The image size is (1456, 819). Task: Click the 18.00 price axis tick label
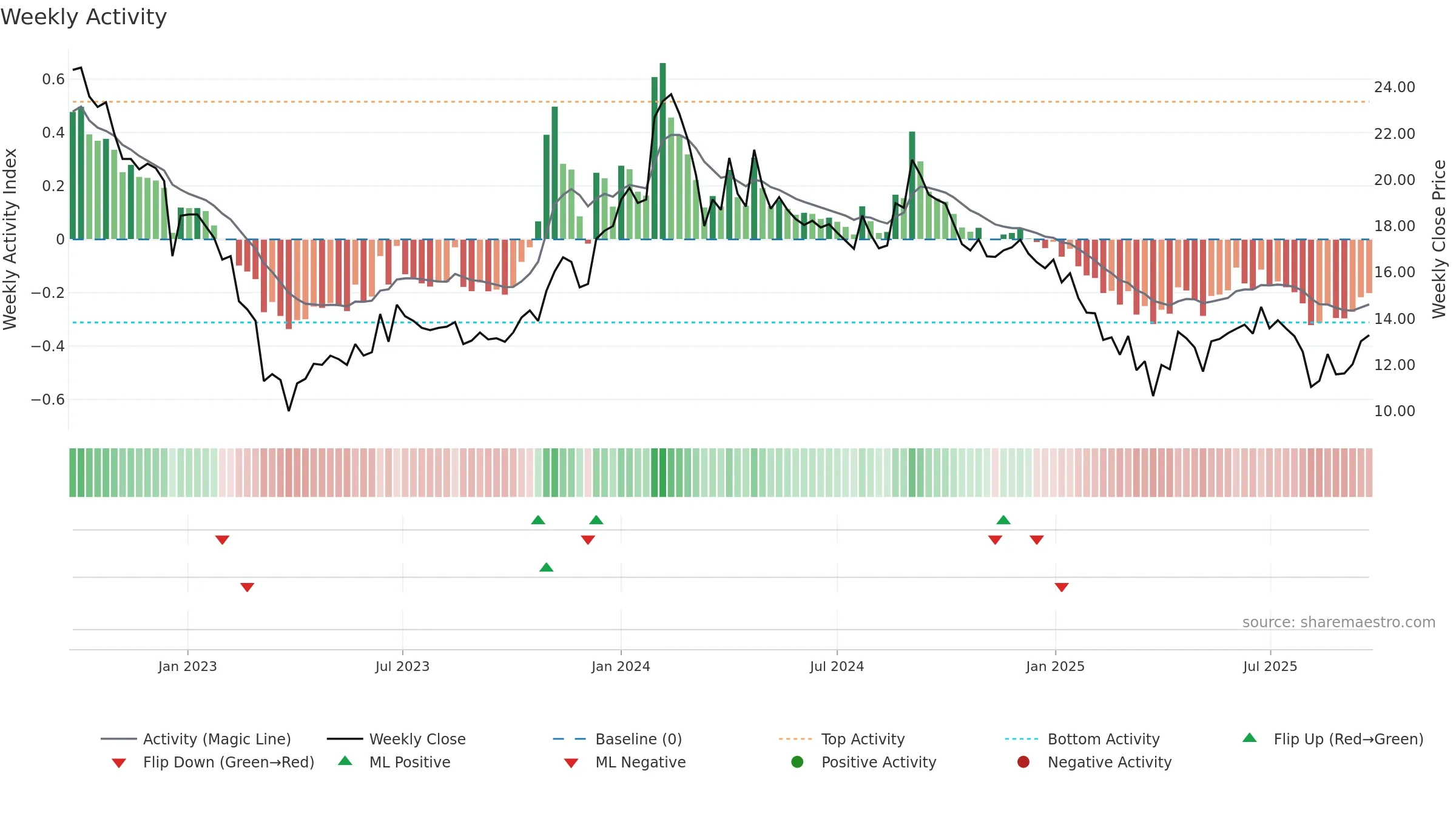[1394, 226]
